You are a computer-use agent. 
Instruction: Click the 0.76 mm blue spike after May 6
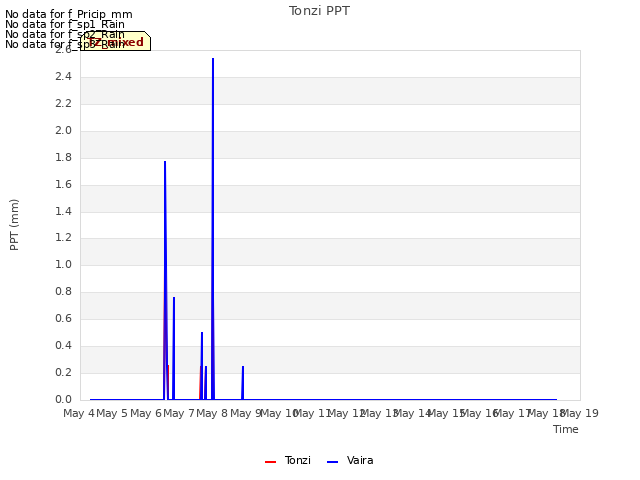click(174, 348)
